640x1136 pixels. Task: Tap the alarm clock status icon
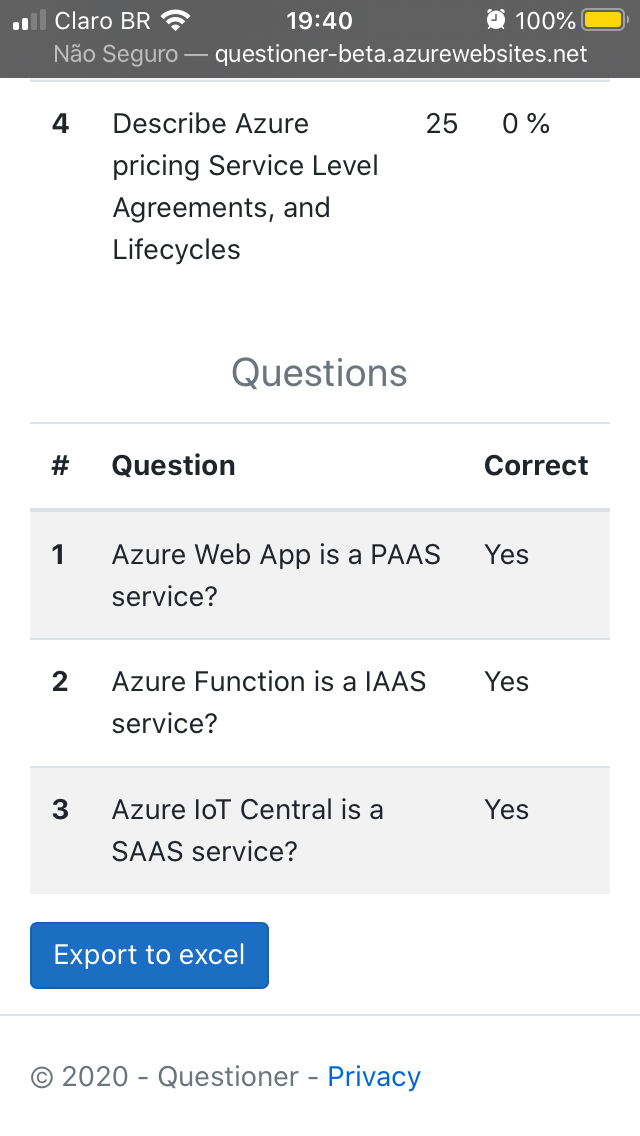click(x=495, y=20)
